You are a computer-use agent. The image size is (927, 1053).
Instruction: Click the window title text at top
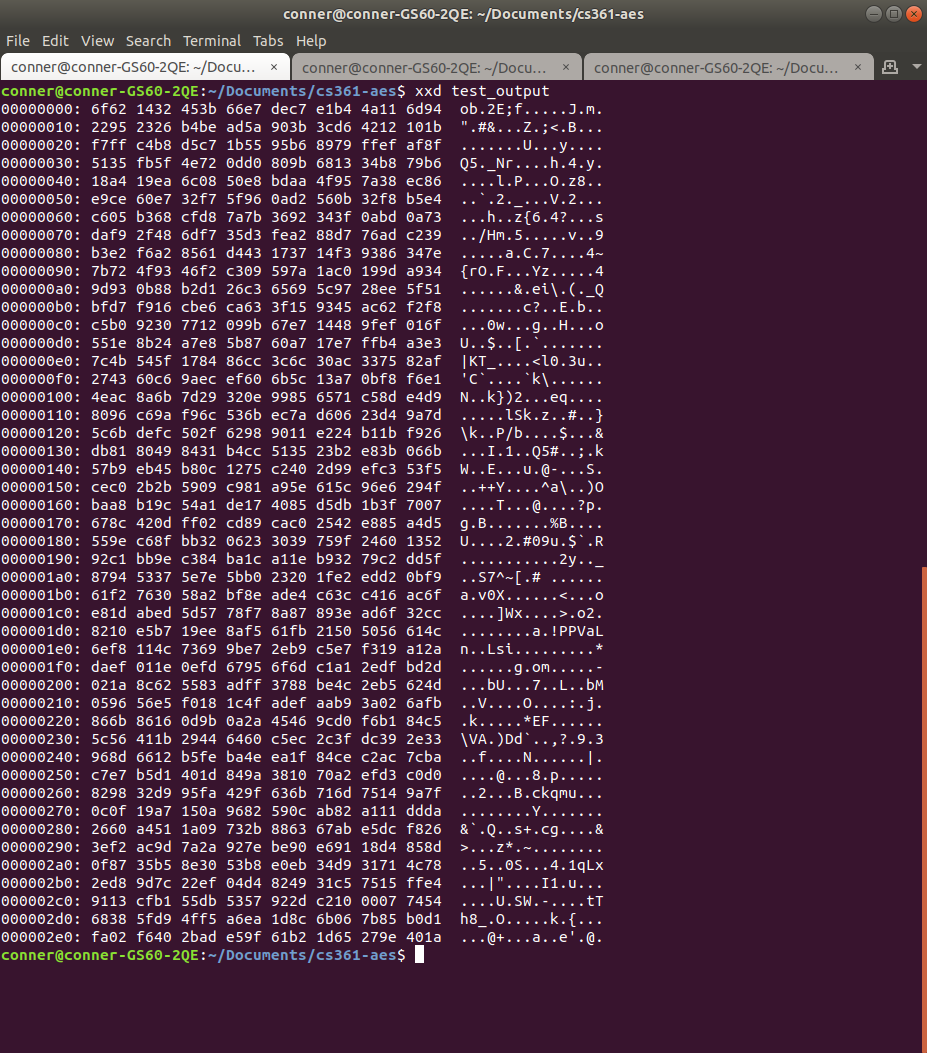464,14
